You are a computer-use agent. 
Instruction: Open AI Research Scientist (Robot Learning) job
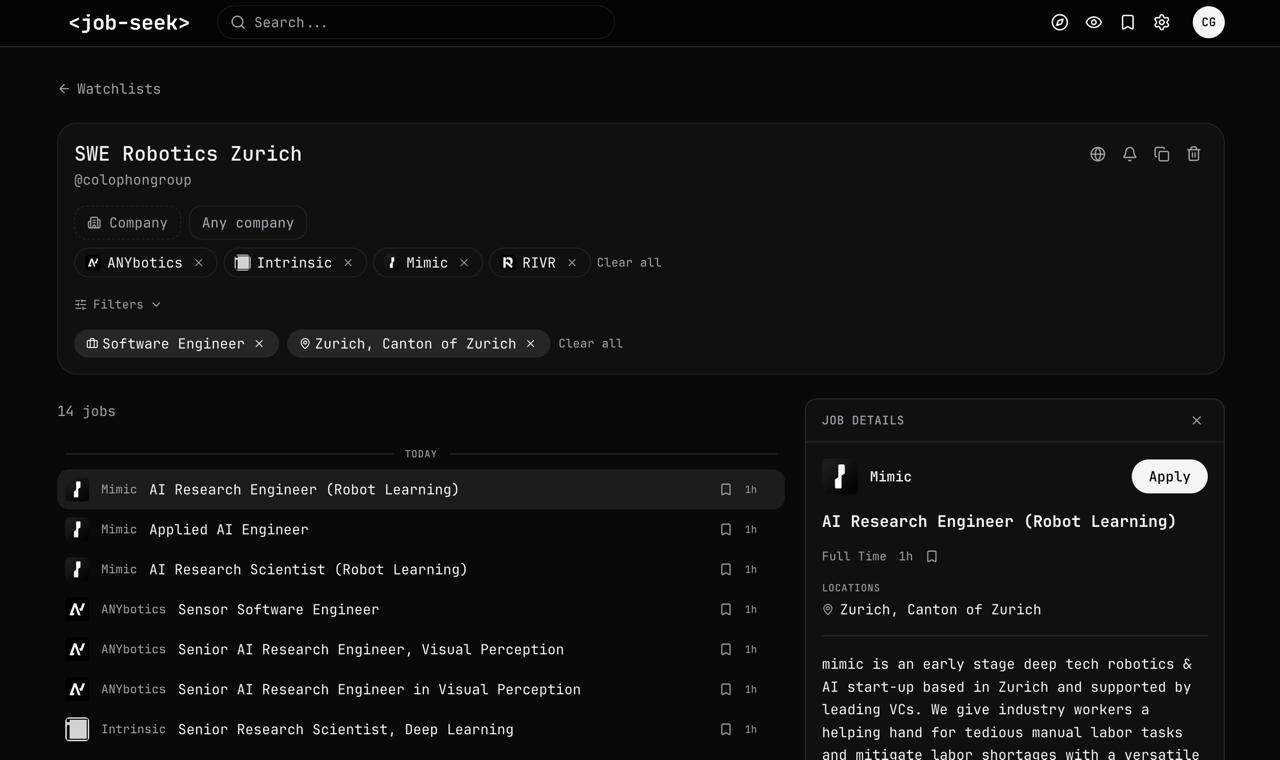tap(421, 569)
